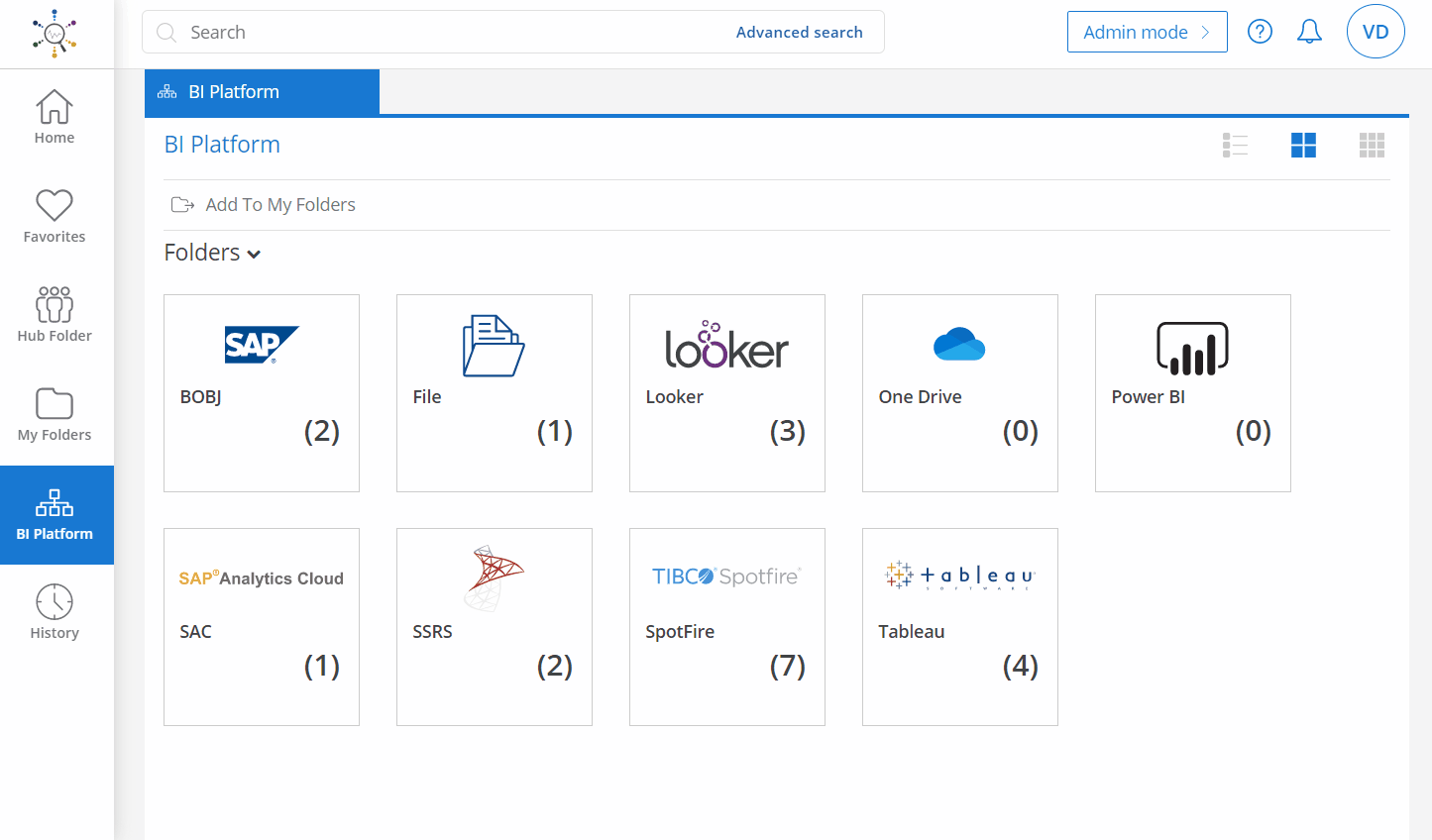Collapse the Folders section chevron

pyautogui.click(x=255, y=254)
